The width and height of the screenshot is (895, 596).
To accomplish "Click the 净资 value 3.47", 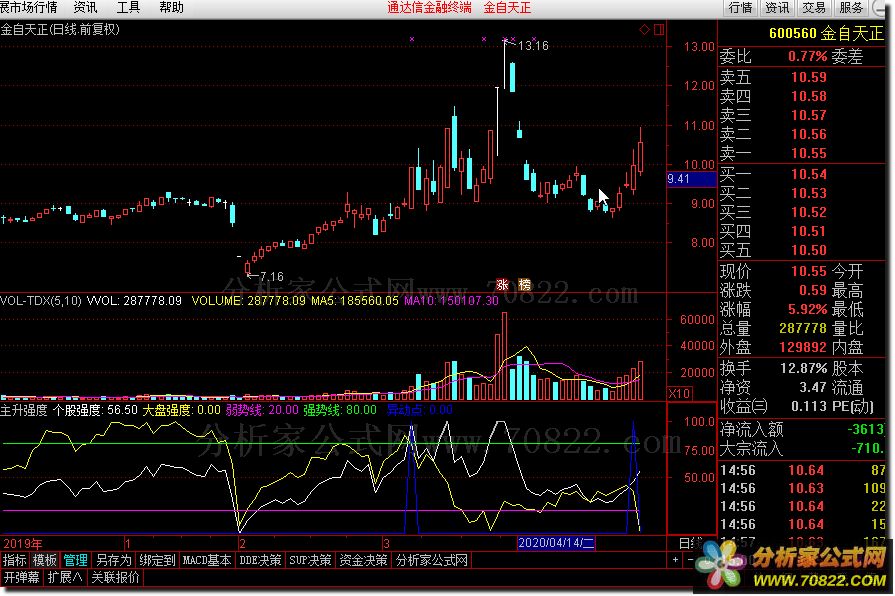I will (813, 387).
